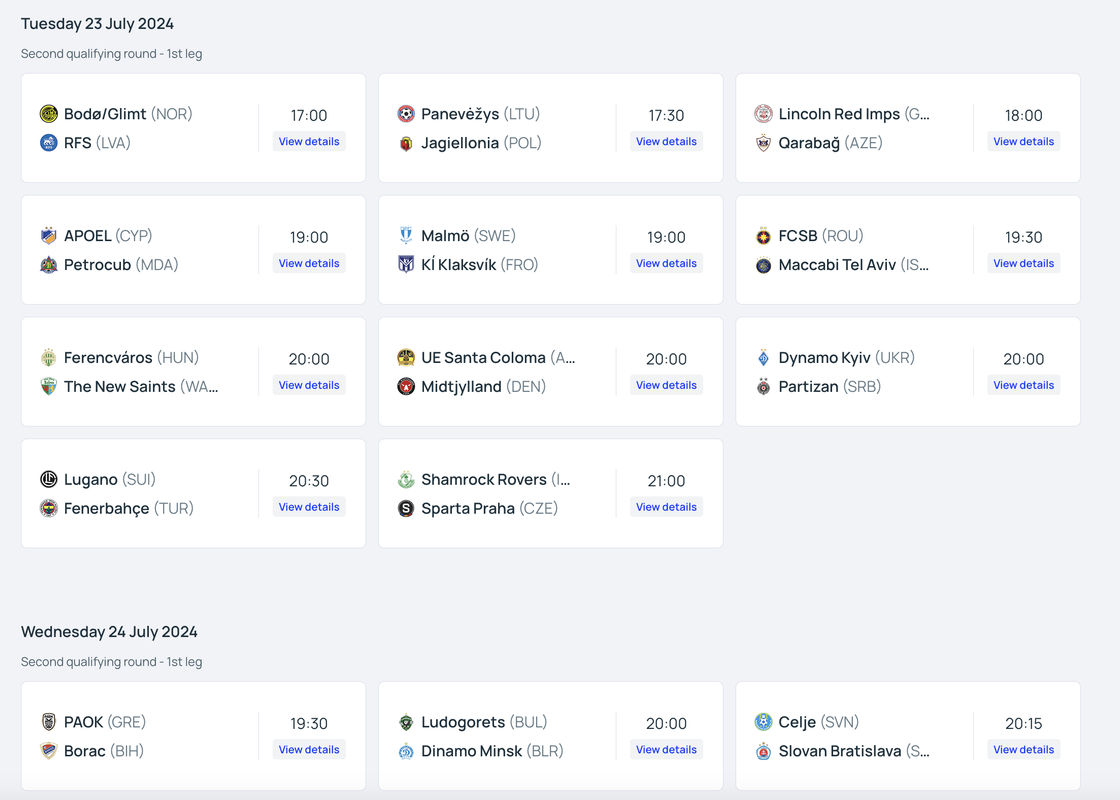Click the 17:00 kickoff time
This screenshot has height=800, width=1120.
tap(309, 115)
